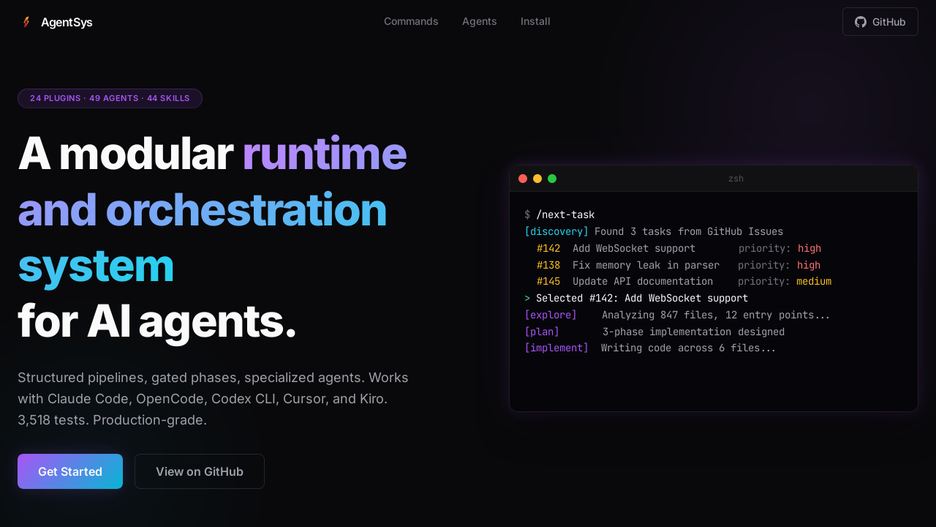Click the /next-task command line
The height and width of the screenshot is (527, 936).
[x=559, y=215]
